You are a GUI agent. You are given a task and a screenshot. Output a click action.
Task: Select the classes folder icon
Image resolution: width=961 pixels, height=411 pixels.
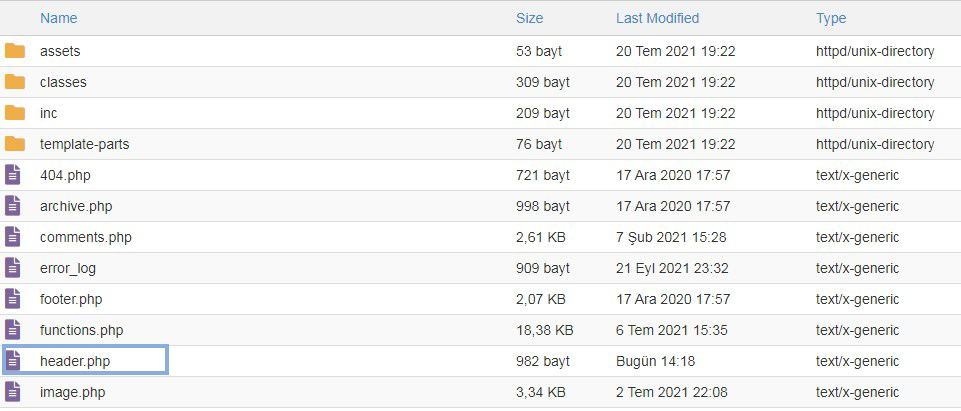tap(15, 82)
